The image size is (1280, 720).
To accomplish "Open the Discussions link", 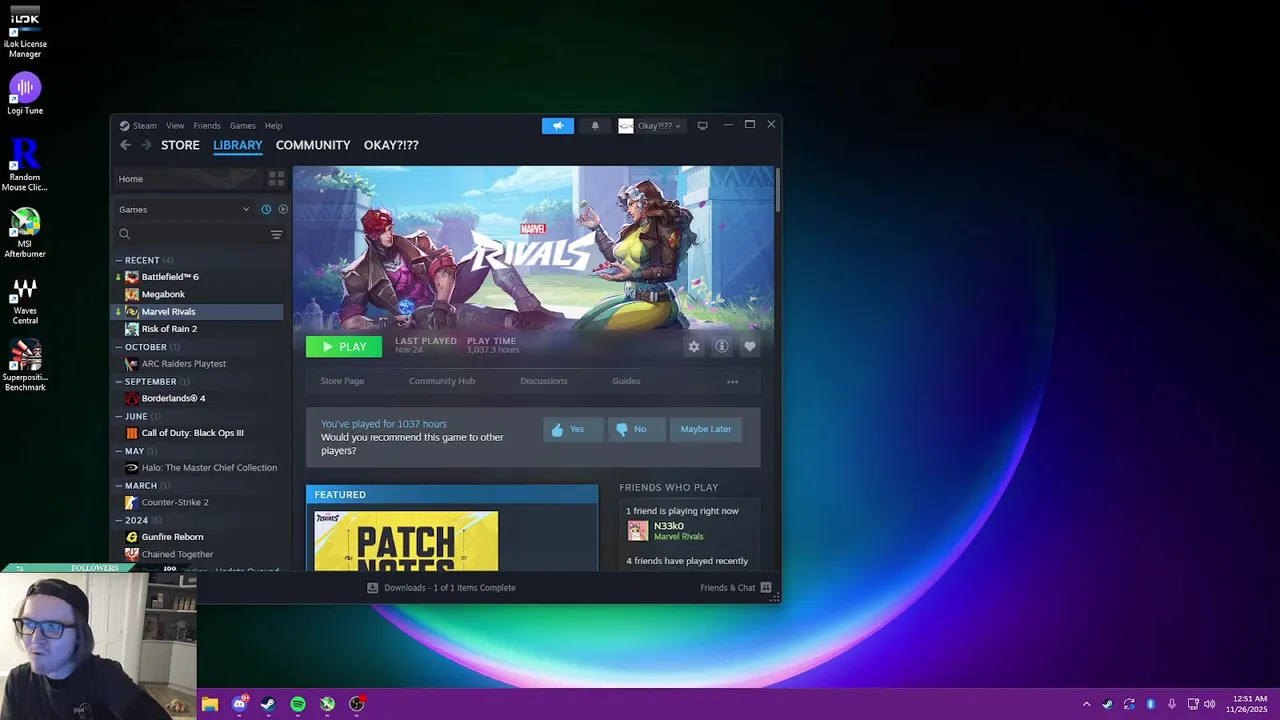I will [x=544, y=381].
